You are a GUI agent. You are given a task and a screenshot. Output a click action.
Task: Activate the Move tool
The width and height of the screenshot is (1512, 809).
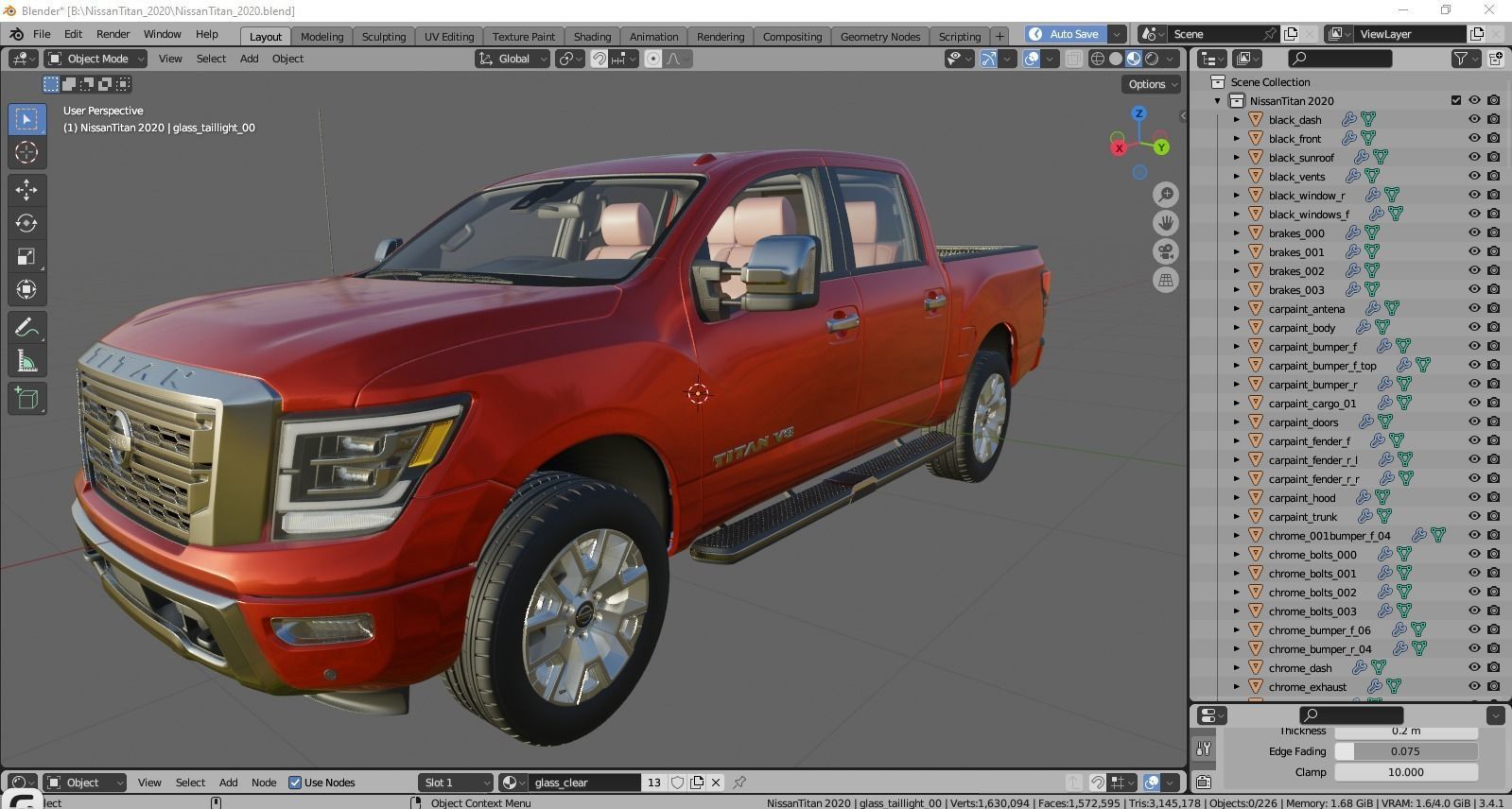click(x=26, y=190)
